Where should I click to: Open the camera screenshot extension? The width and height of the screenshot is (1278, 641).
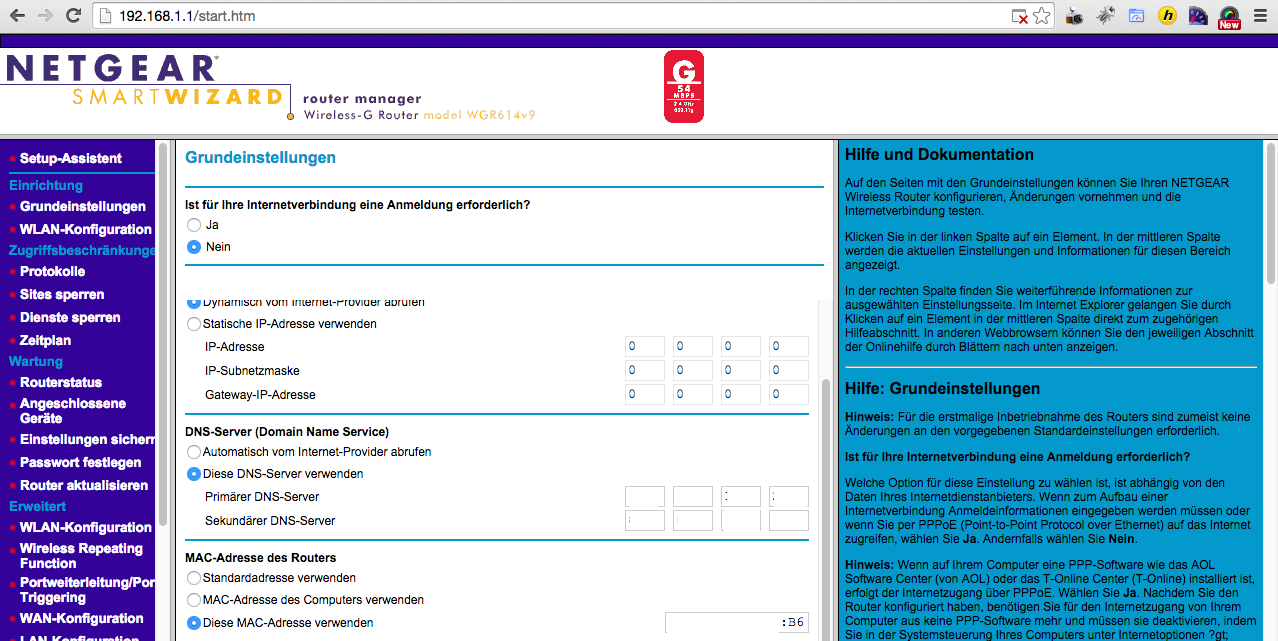(1074, 16)
